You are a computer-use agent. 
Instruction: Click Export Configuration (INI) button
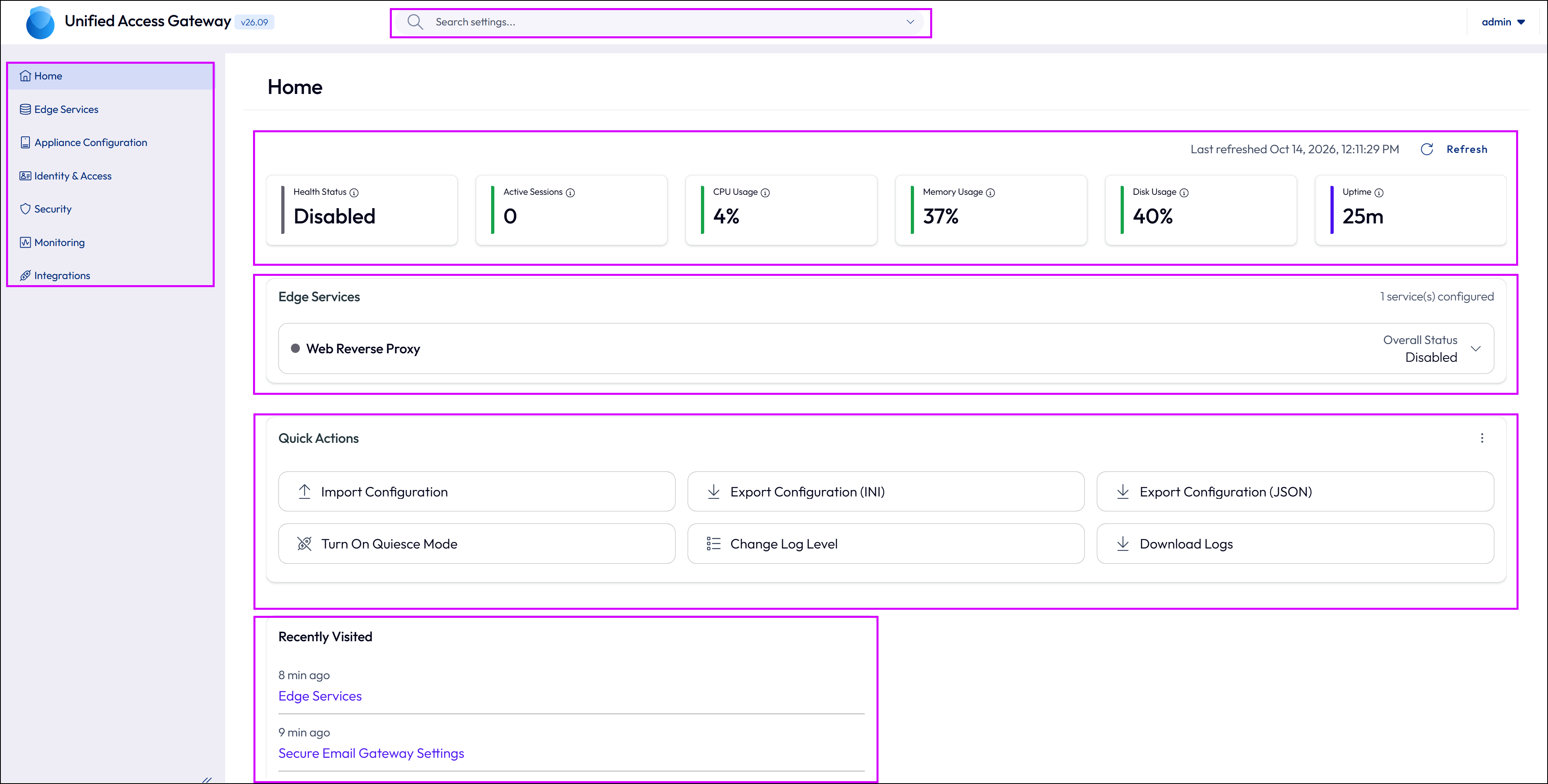pos(886,492)
